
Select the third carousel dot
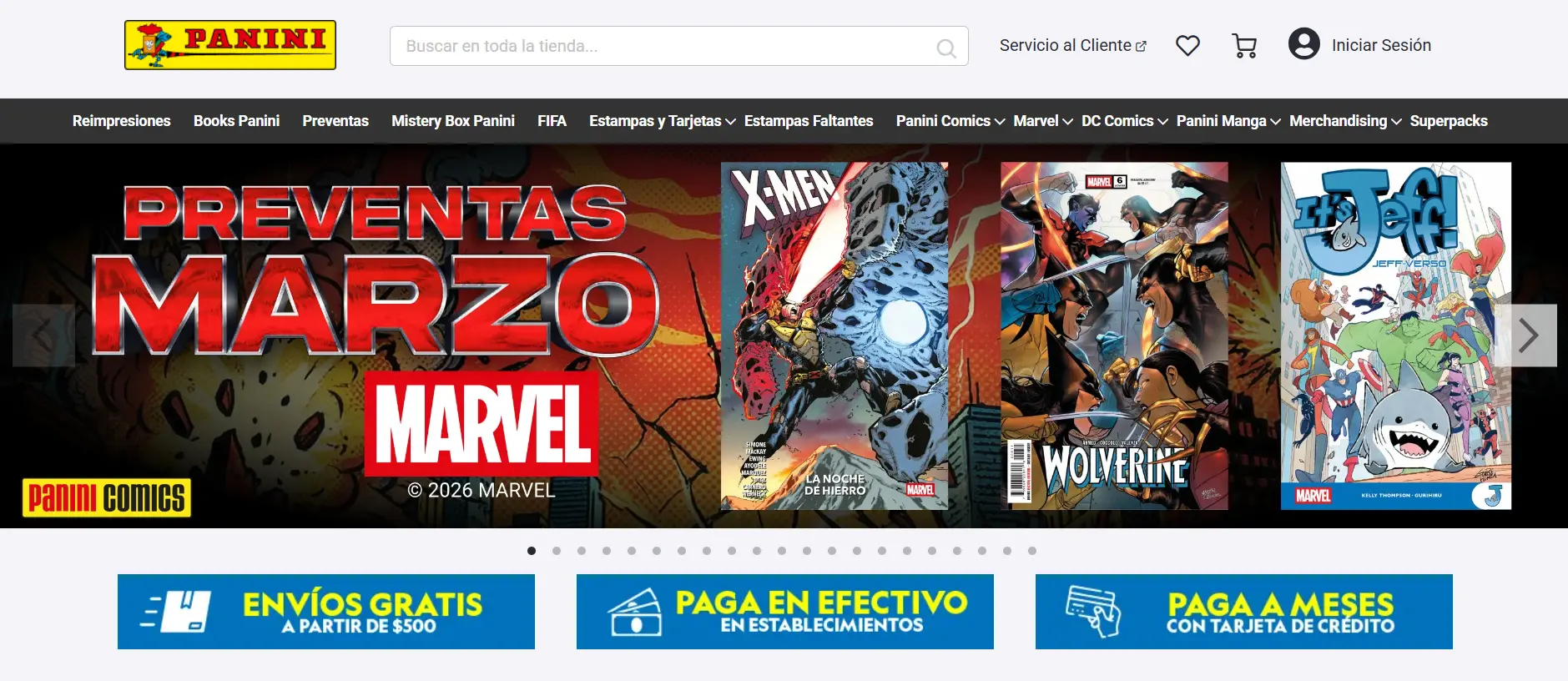pos(582,551)
